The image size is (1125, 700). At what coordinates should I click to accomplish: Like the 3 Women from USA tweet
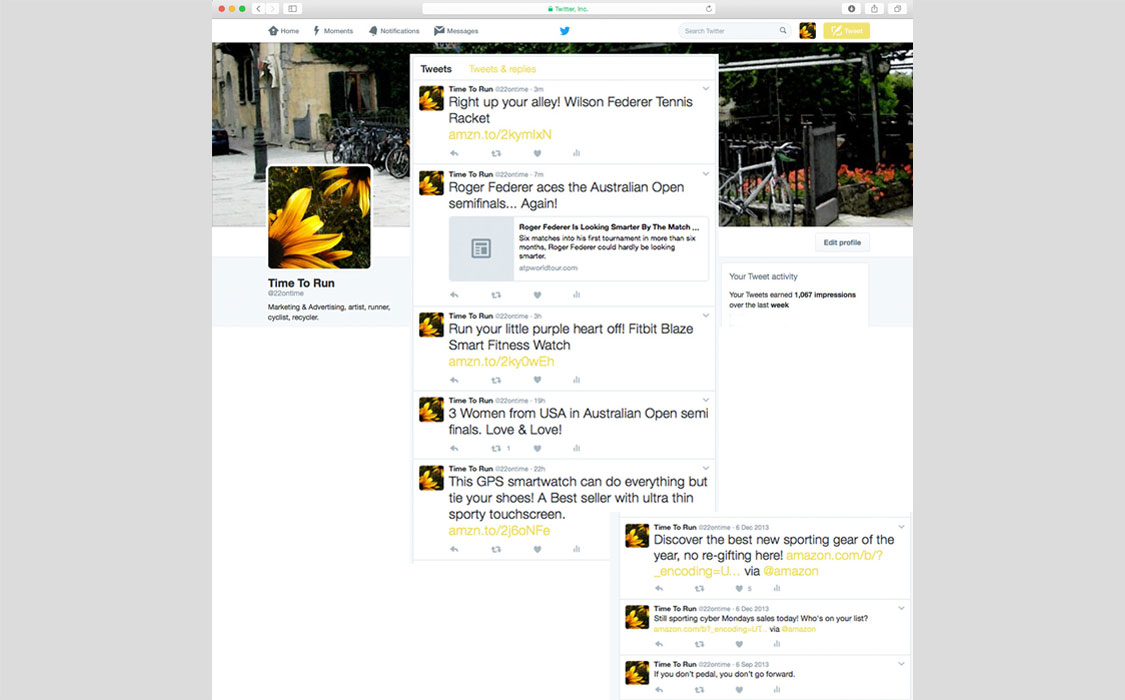[537, 448]
